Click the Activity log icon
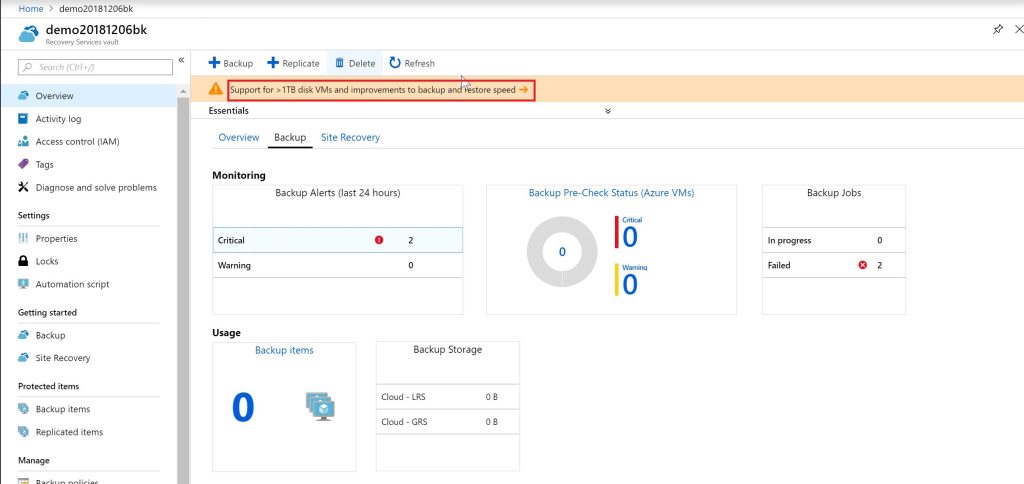 (24, 118)
